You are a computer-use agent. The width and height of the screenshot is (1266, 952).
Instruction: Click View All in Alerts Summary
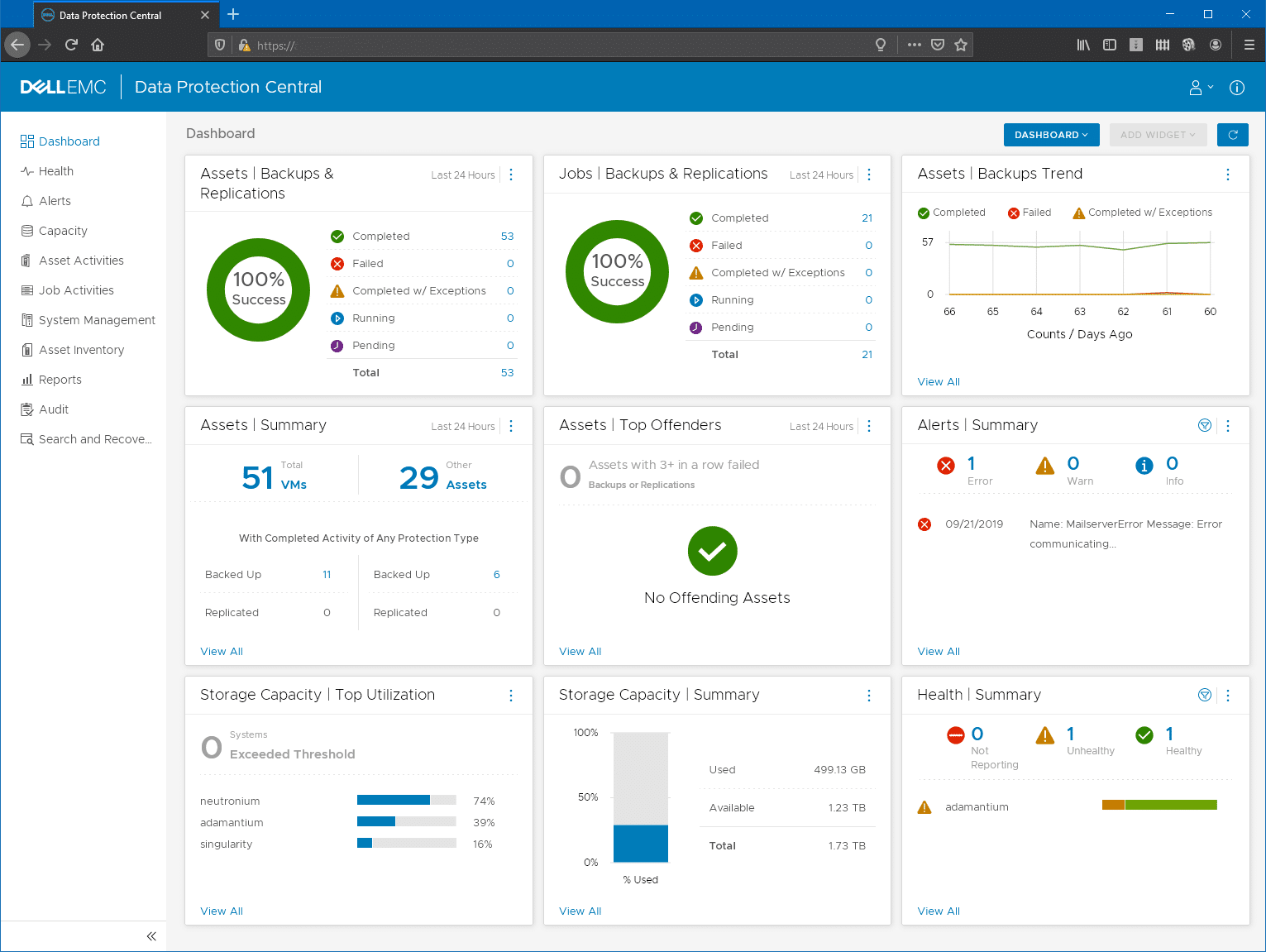tap(939, 652)
